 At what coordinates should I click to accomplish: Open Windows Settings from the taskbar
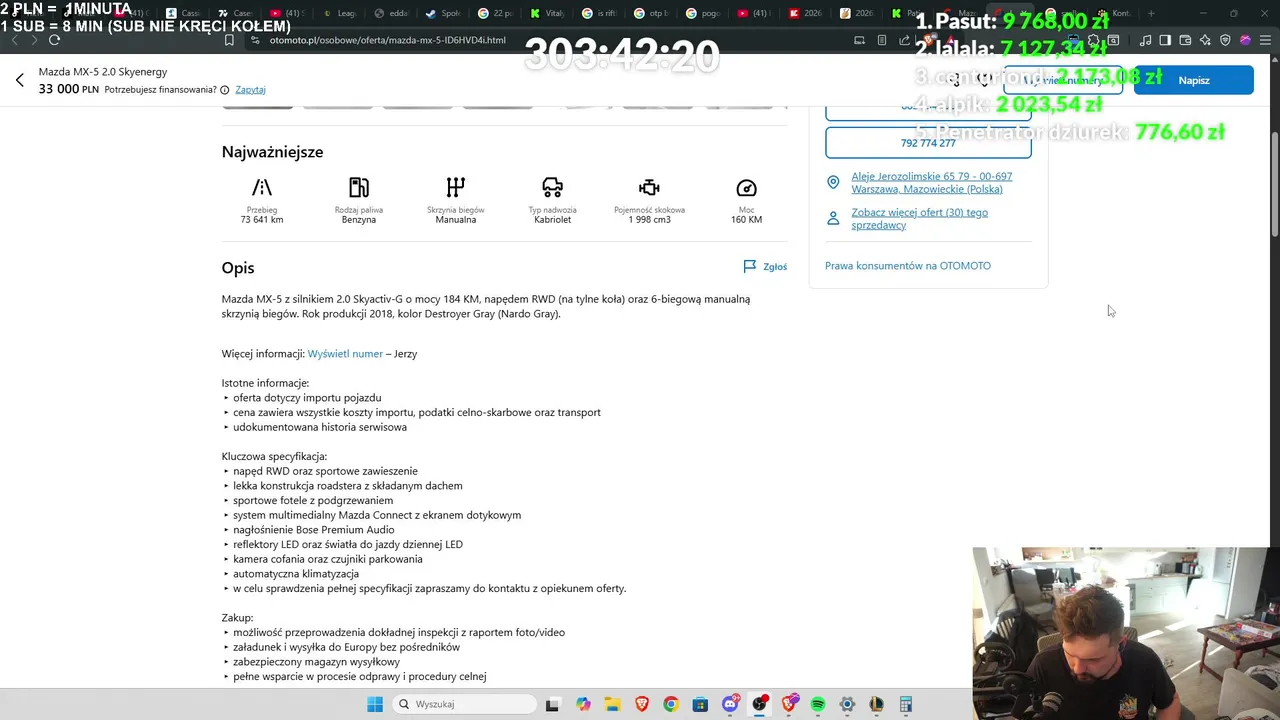coord(847,704)
